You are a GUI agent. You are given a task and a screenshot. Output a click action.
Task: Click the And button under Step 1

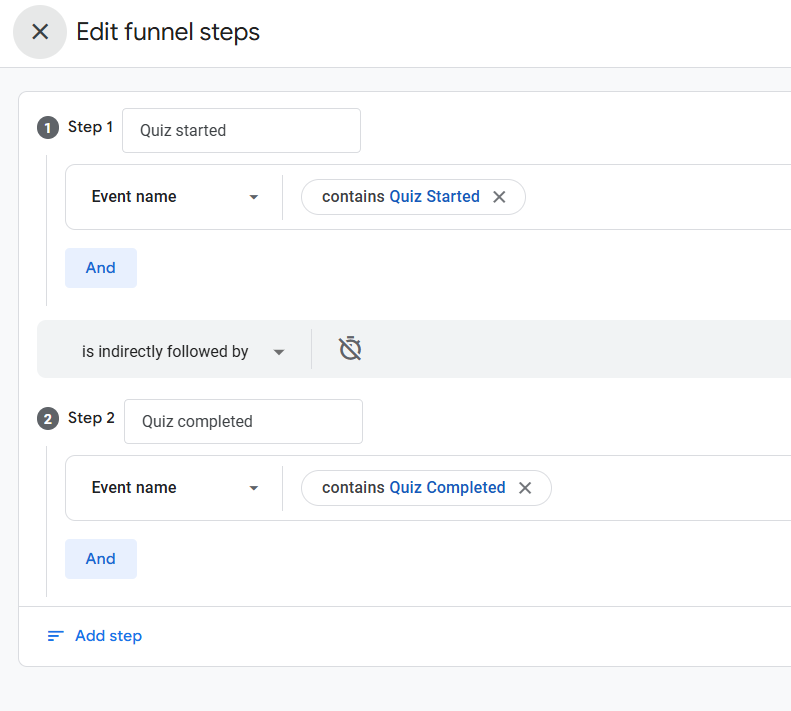point(101,268)
